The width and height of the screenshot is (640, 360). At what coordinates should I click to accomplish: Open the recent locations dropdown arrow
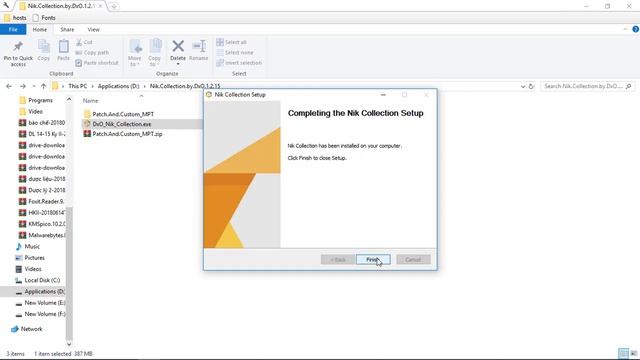point(33,86)
